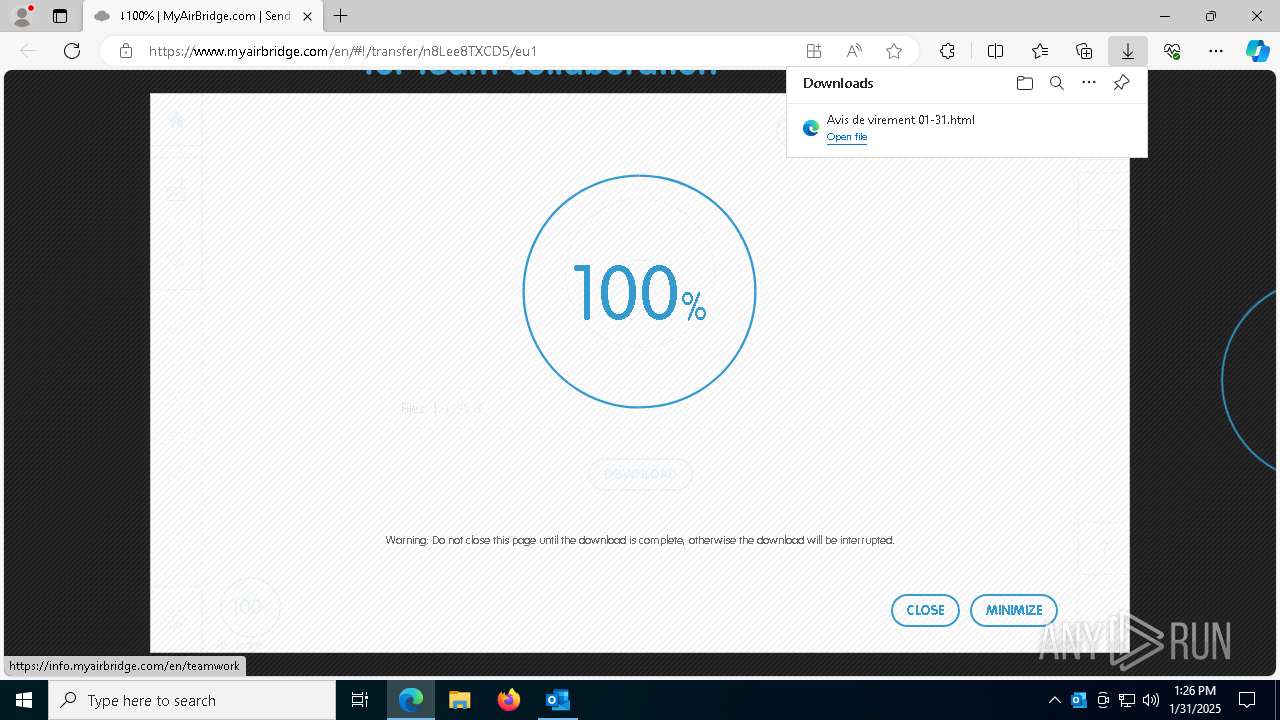Toggle Read aloud icon
This screenshot has width=1280, height=720.
tap(854, 51)
